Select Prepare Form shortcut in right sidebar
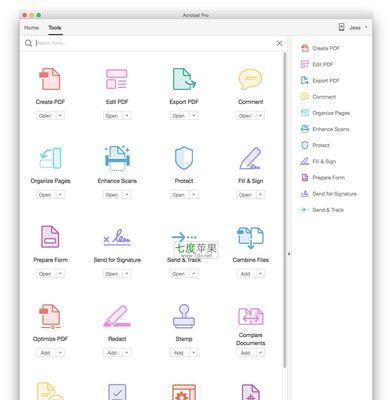The image size is (392, 400). tap(323, 178)
